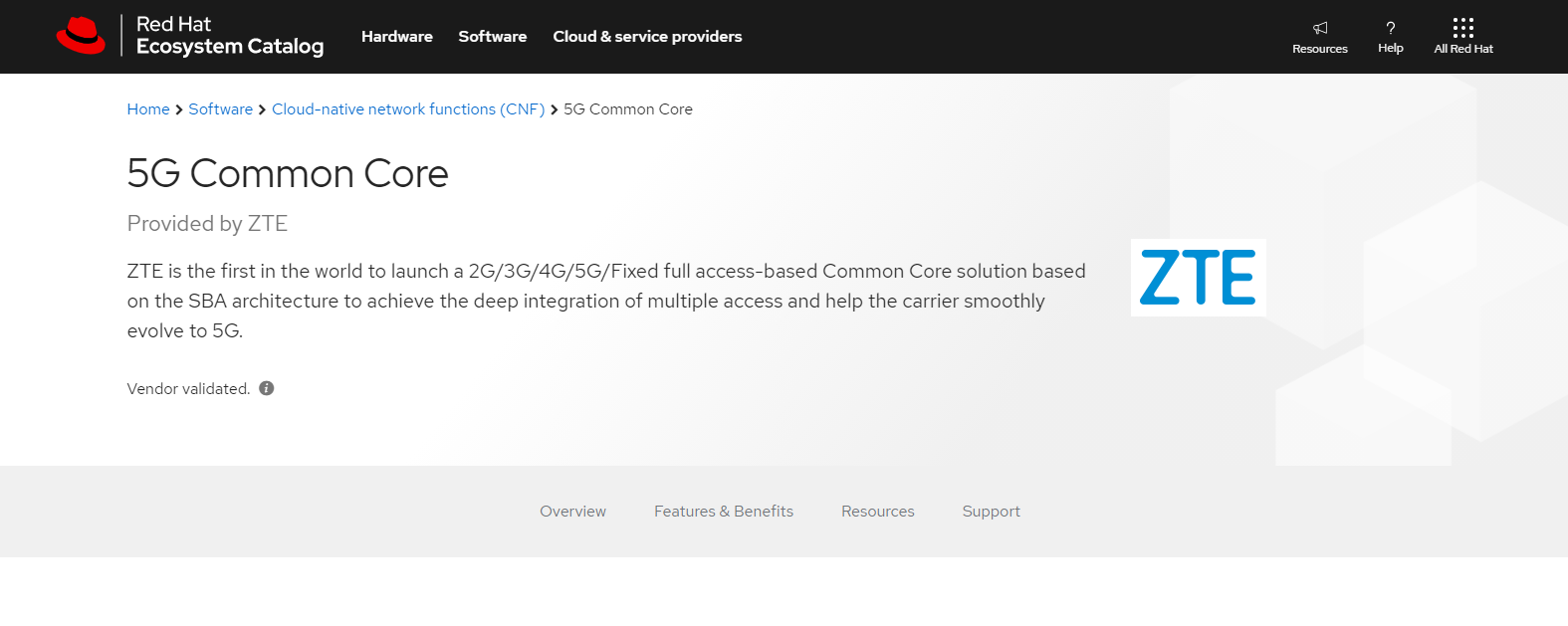Click the ZTE logo image
Viewport: 1568px width, 626px height.
[1198, 278]
